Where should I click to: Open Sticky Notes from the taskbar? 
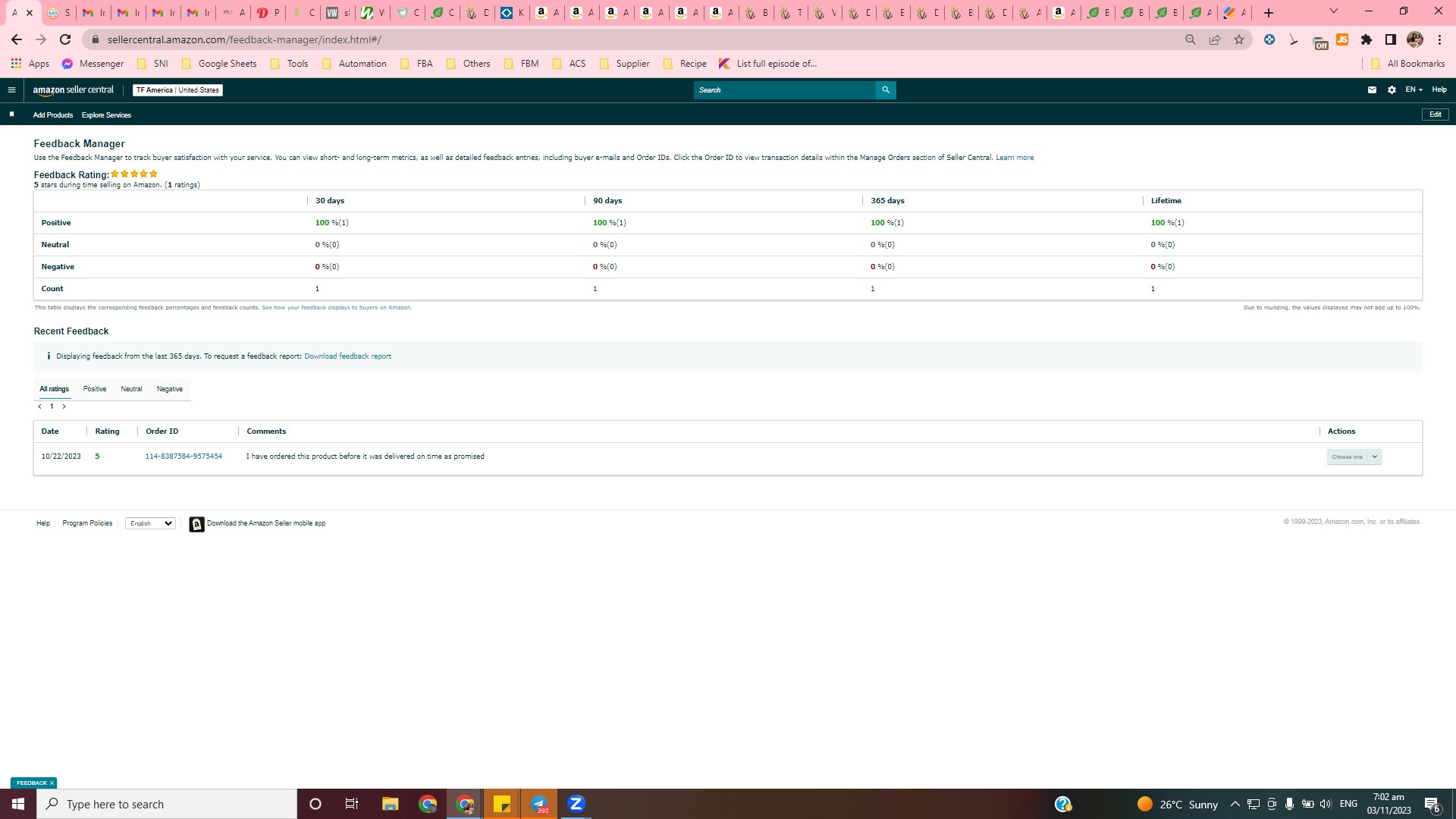pyautogui.click(x=502, y=804)
